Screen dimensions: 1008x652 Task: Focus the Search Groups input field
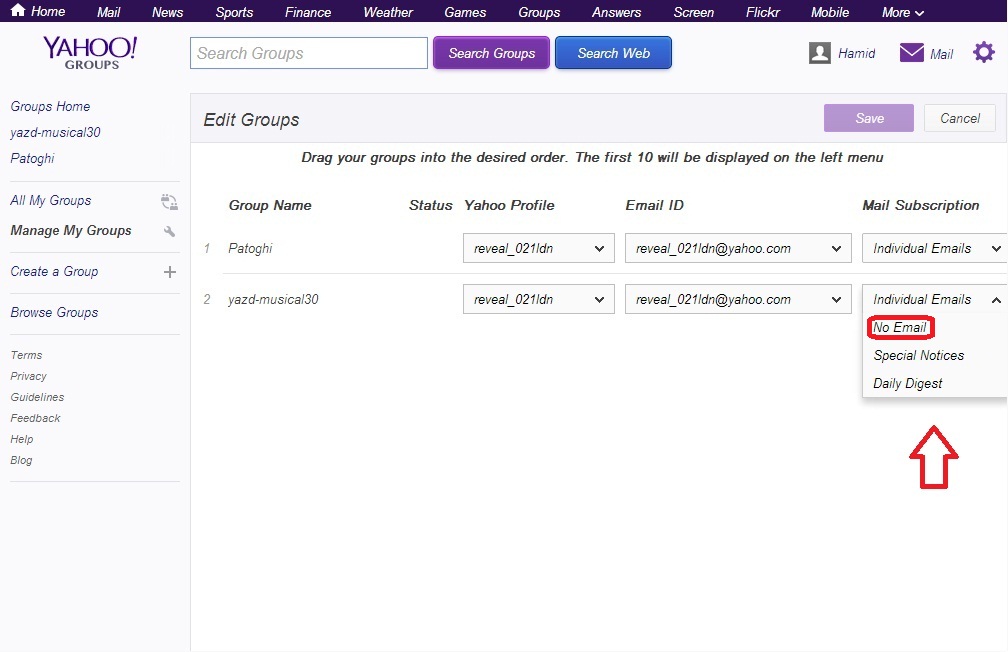309,53
